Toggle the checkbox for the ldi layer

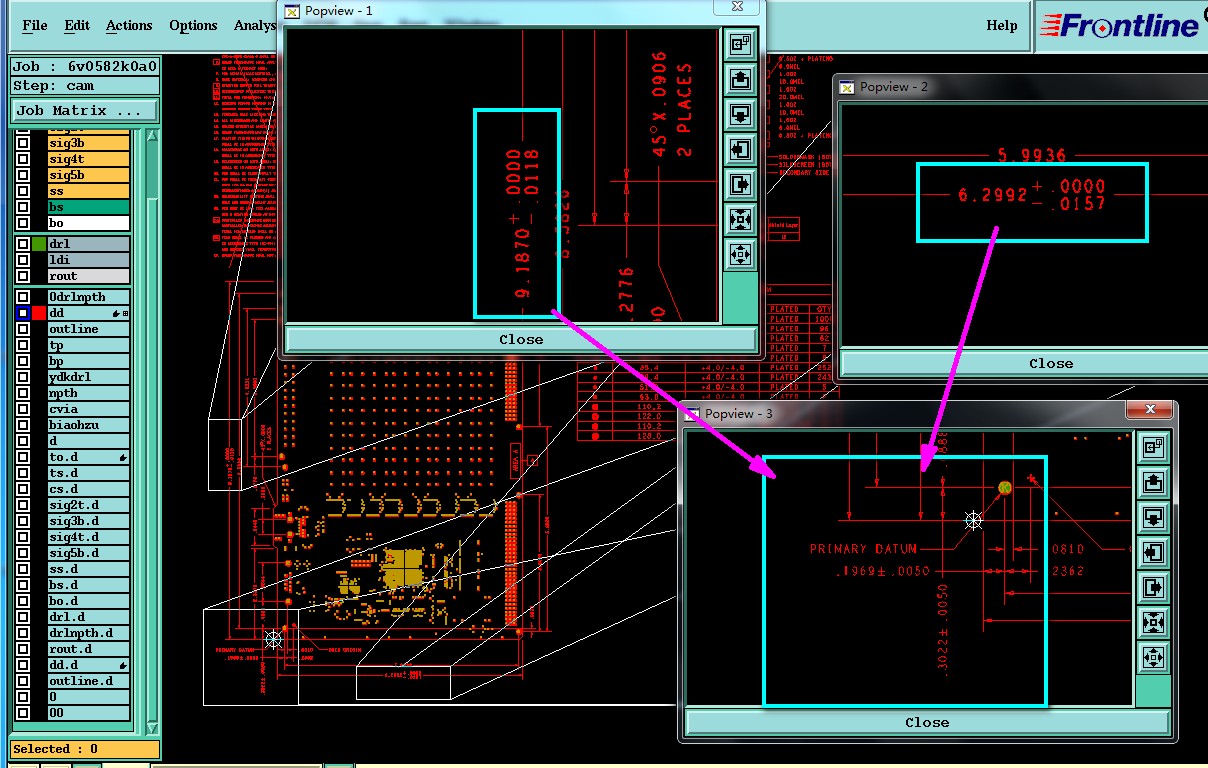23,260
